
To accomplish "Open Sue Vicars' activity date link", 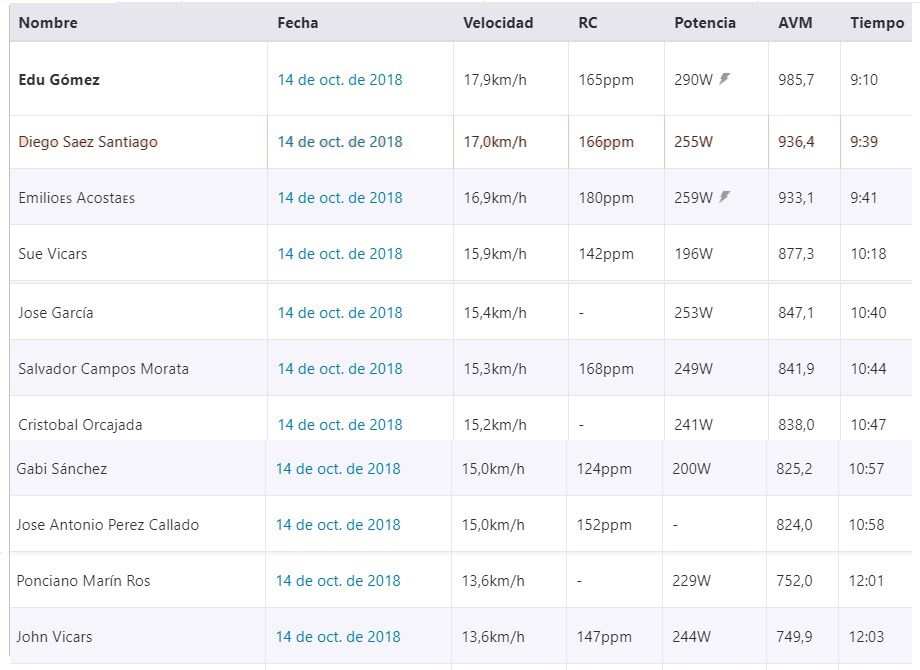I will [340, 254].
